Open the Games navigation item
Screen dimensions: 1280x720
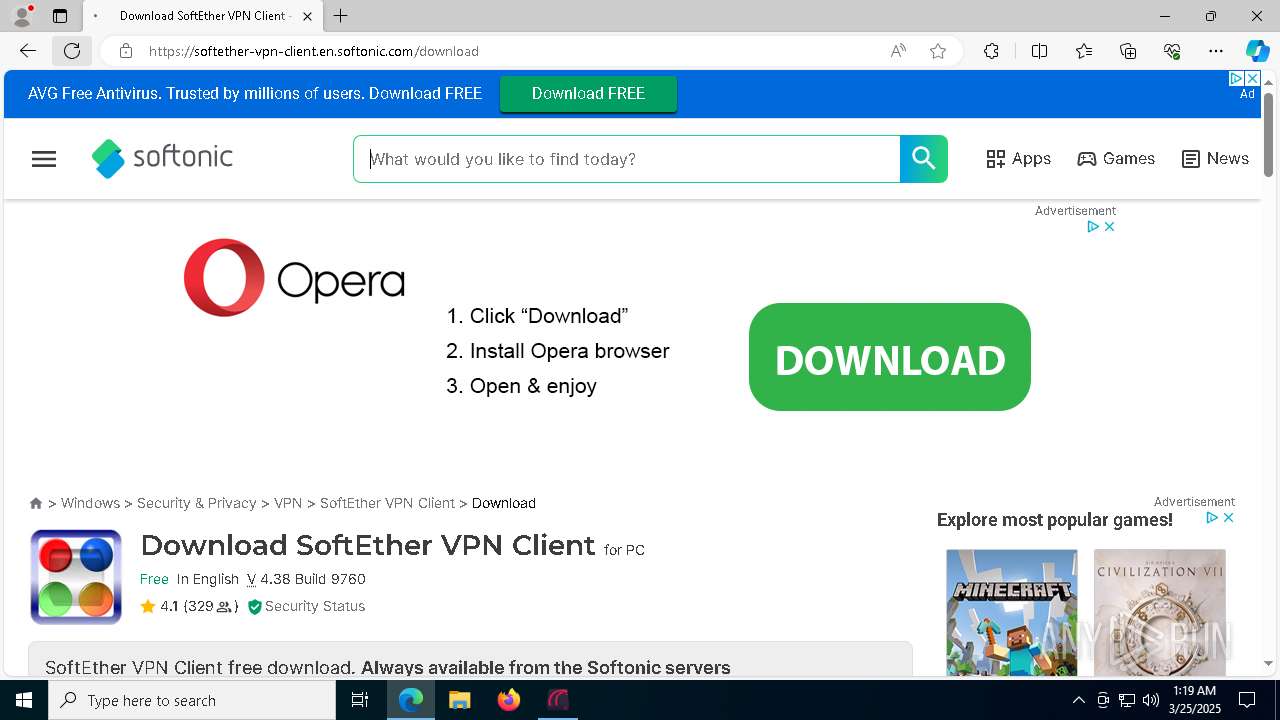coord(1116,159)
